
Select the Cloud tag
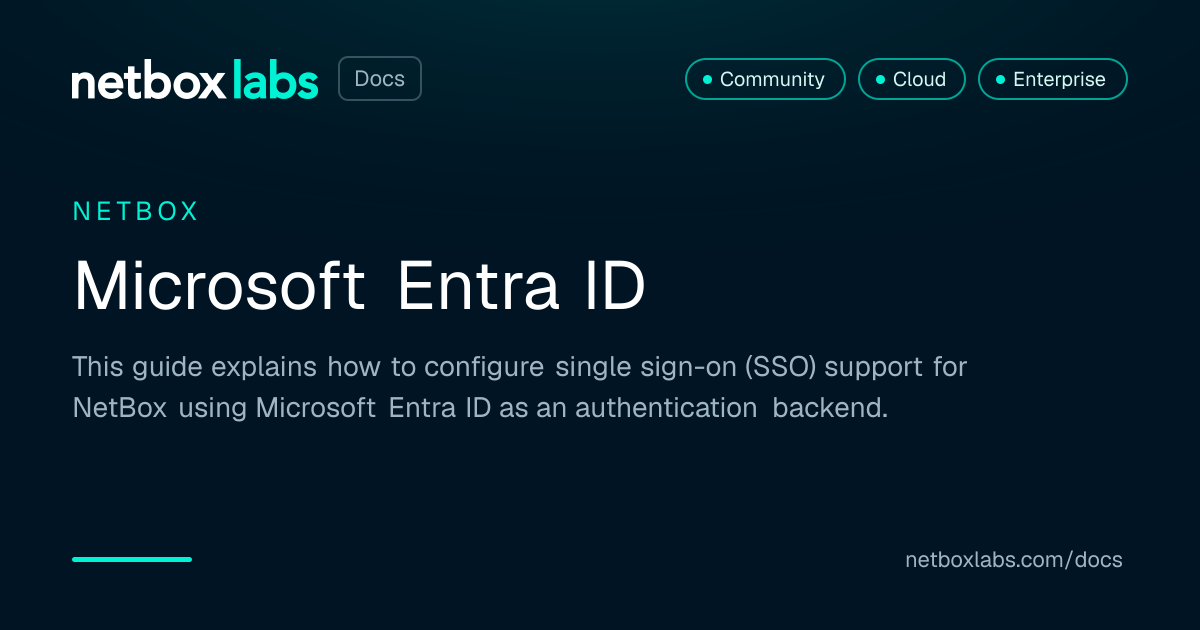pyautogui.click(x=911, y=79)
